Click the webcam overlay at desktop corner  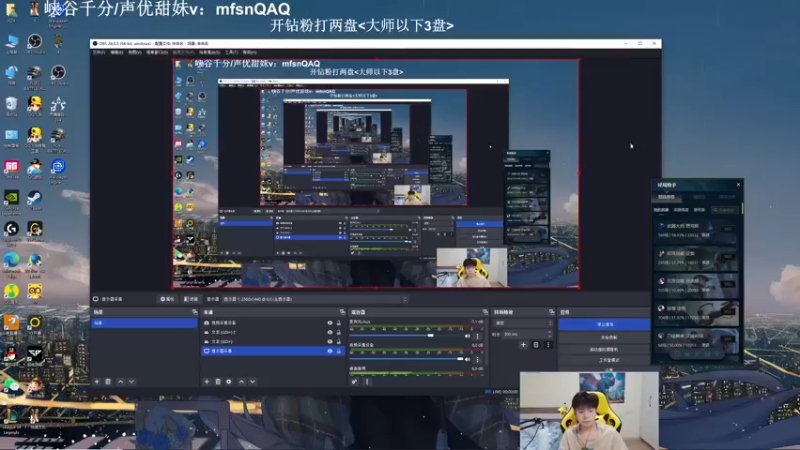click(x=589, y=411)
